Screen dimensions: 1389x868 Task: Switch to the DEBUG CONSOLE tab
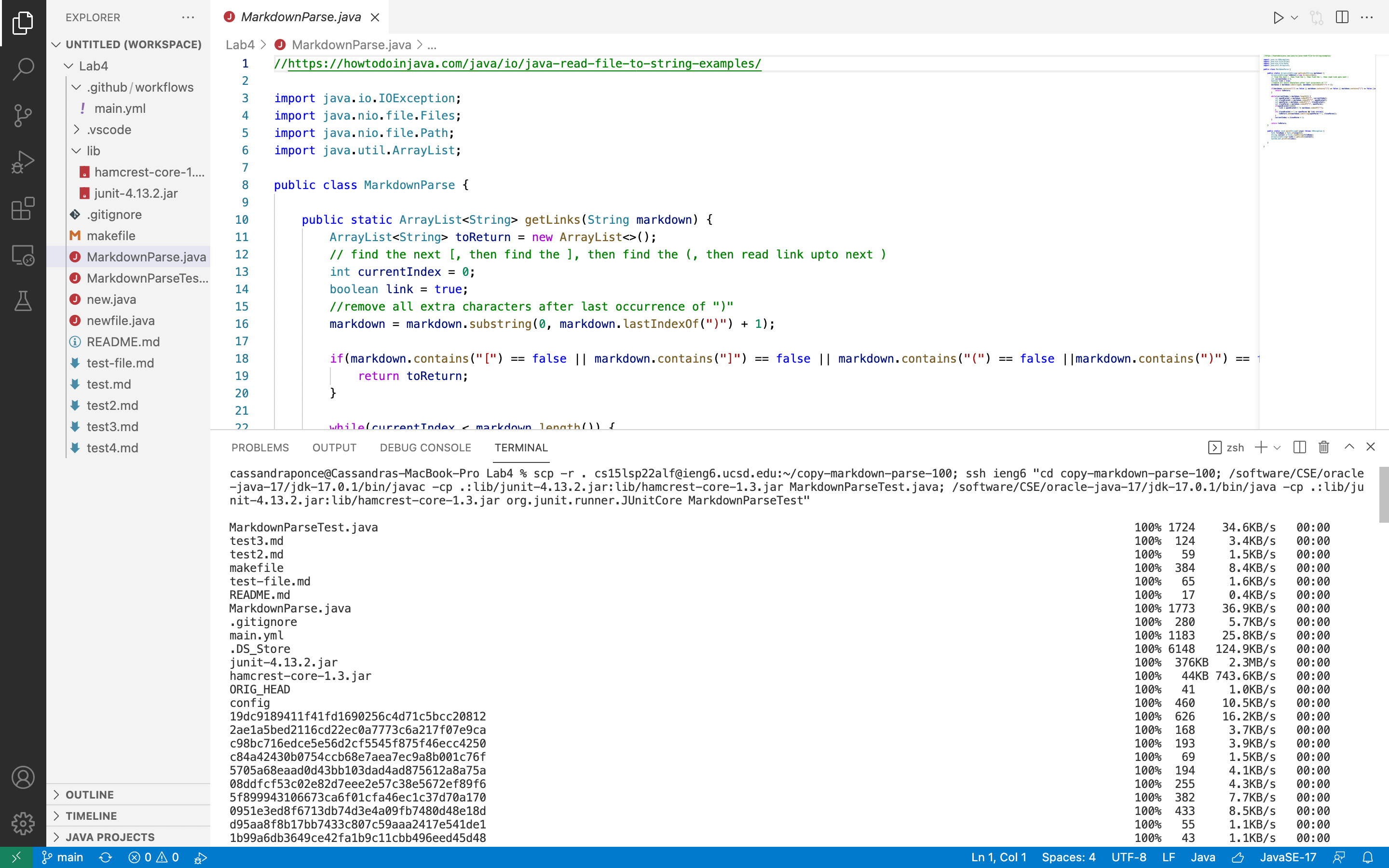tap(425, 447)
